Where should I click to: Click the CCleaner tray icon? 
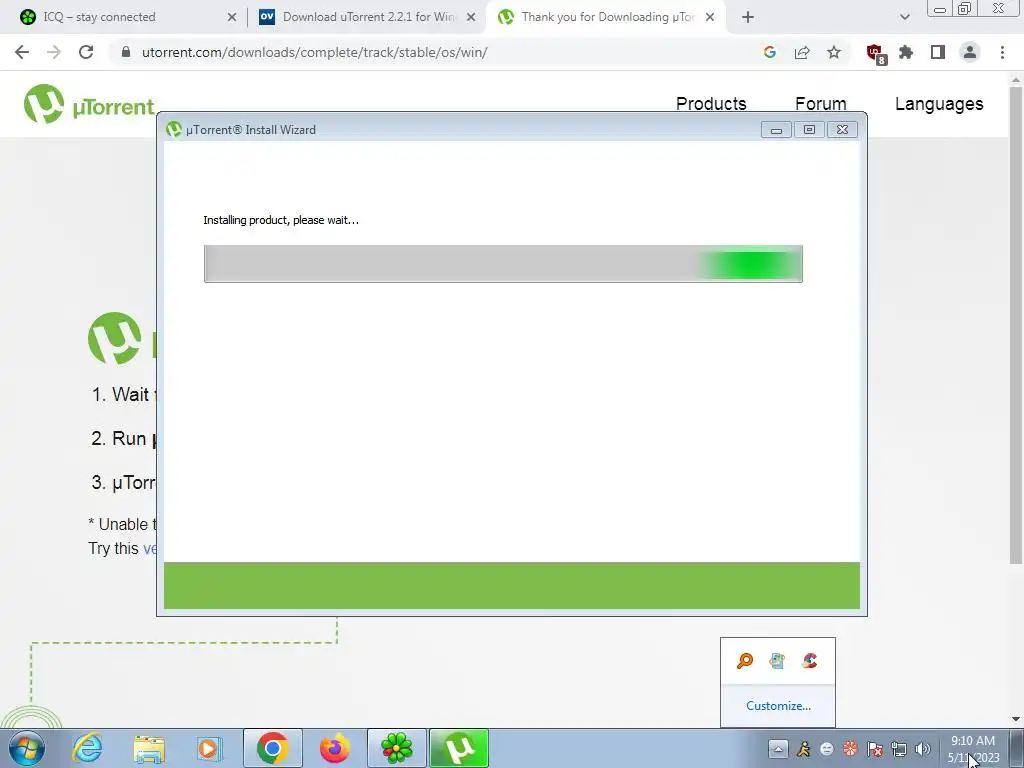(810, 661)
